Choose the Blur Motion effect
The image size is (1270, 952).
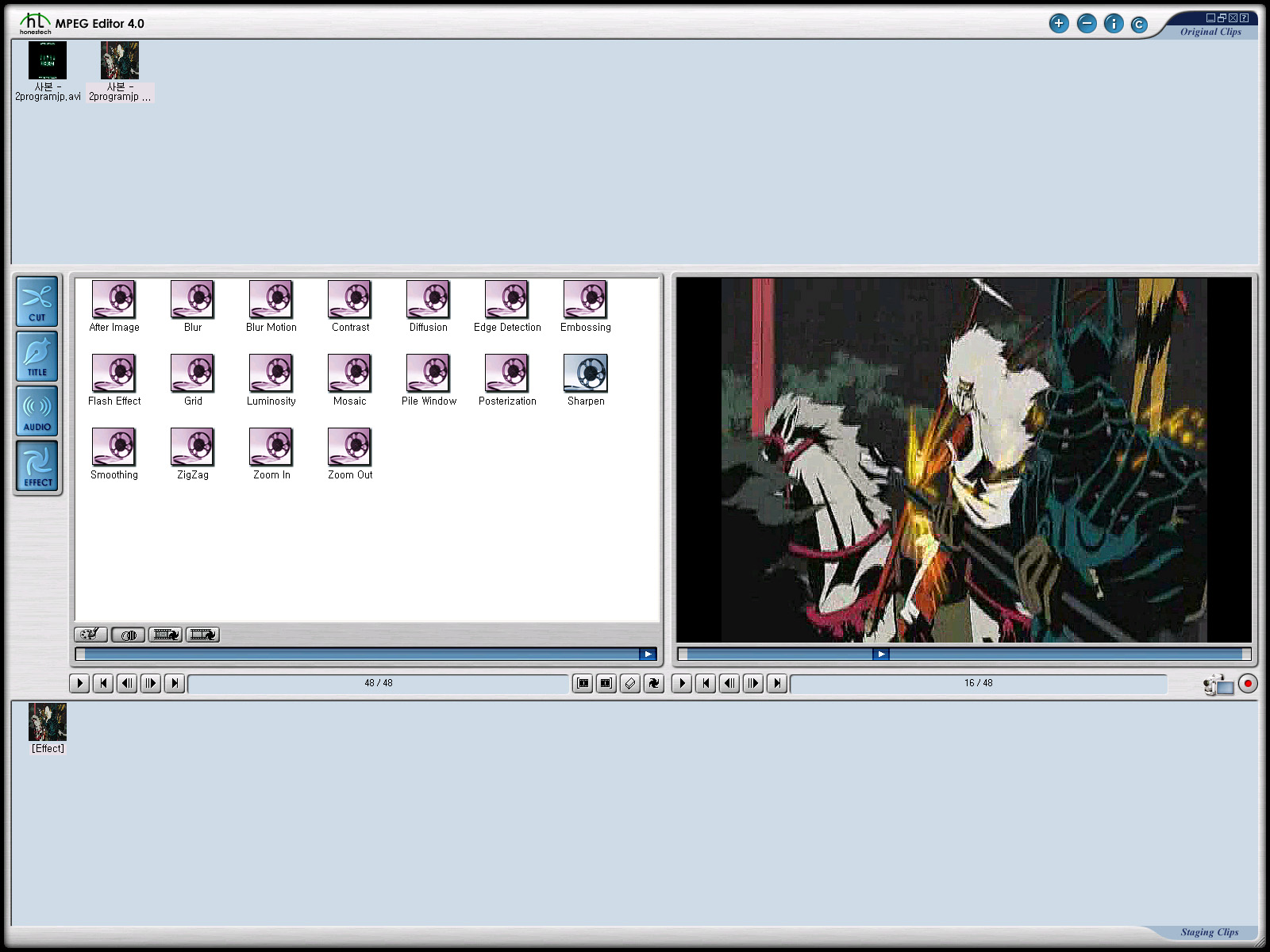271,306
